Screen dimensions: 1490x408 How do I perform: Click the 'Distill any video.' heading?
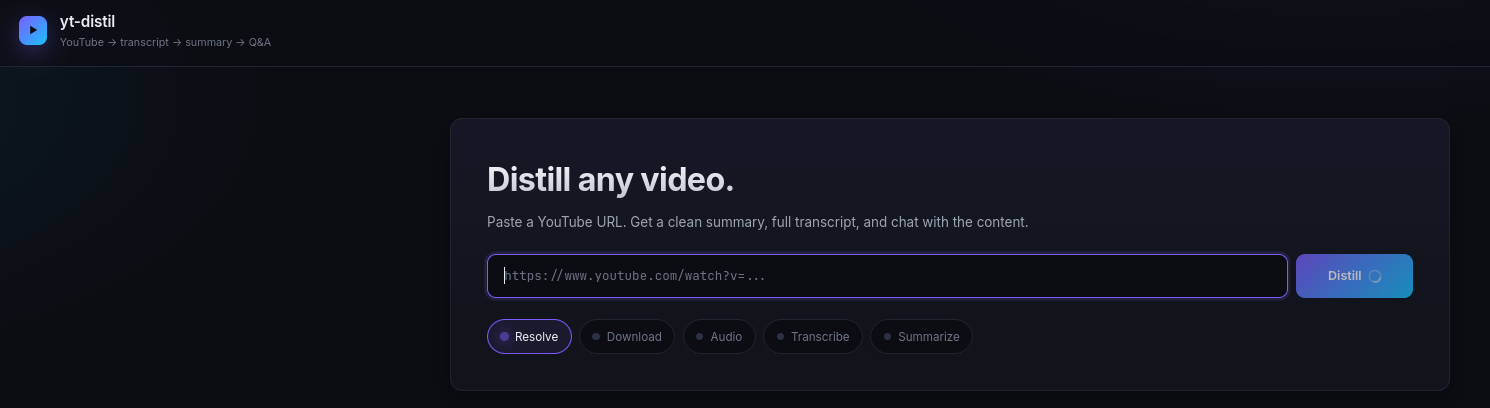click(x=610, y=180)
